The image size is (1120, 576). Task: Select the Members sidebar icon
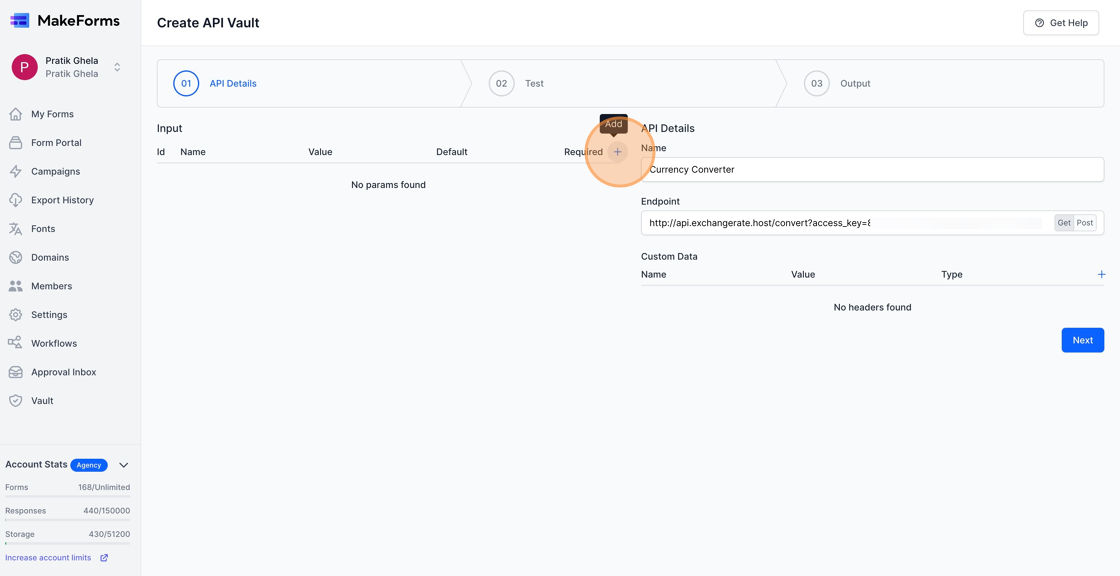point(14,286)
